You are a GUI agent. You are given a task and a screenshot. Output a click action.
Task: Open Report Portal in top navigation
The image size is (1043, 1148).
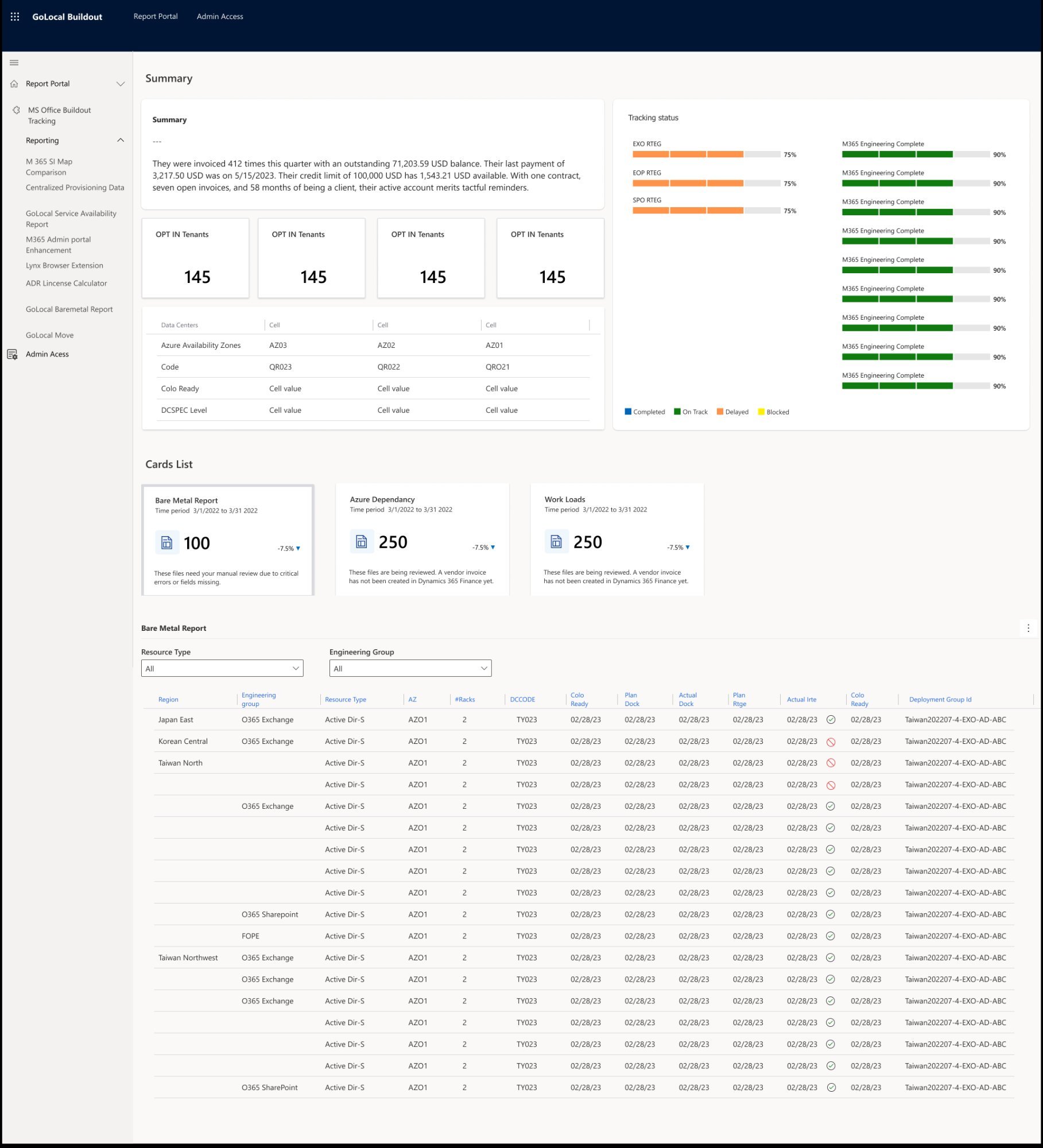point(156,17)
